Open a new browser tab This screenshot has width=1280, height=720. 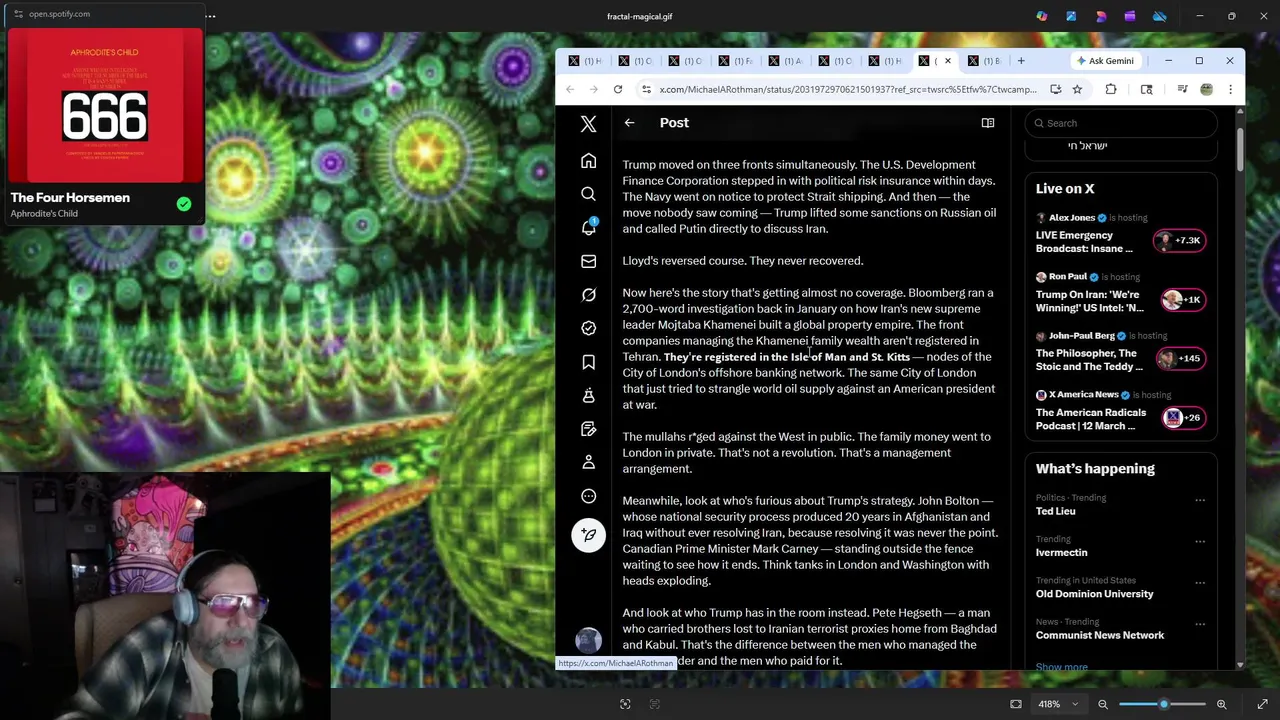point(1021,61)
